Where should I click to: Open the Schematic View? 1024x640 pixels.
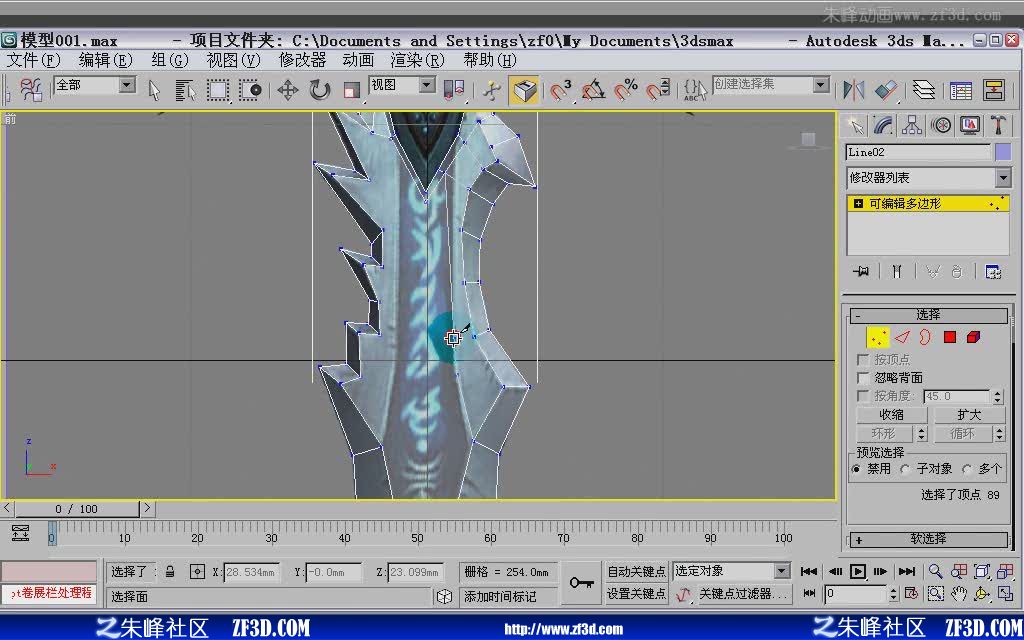coord(993,90)
